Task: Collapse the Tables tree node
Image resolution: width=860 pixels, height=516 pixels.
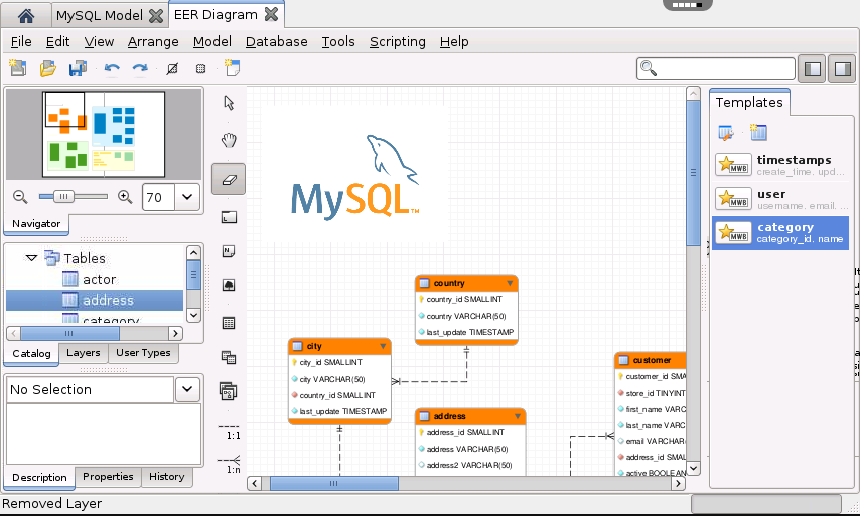Action: [32, 258]
